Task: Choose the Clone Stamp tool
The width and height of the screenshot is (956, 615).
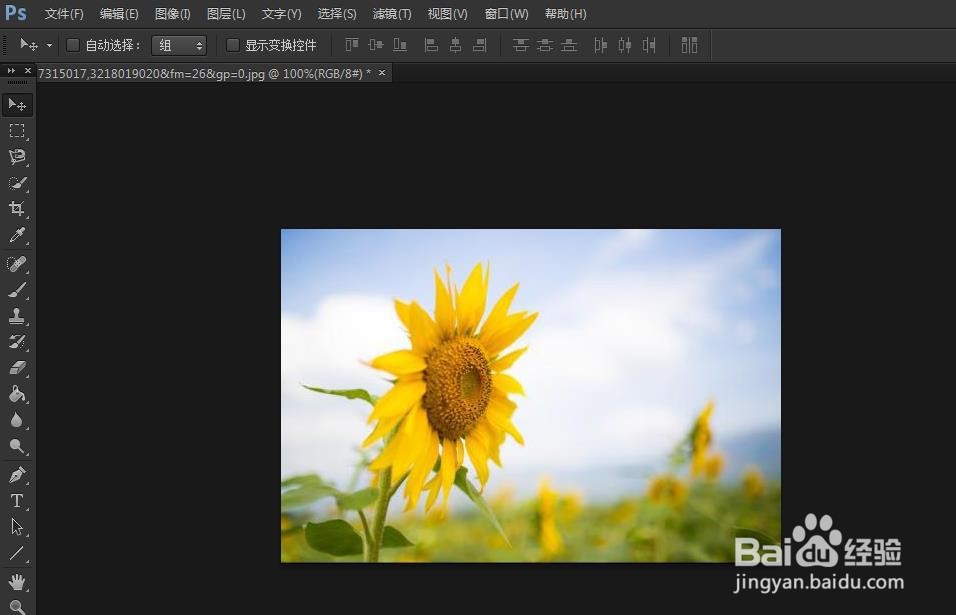Action: (x=16, y=316)
